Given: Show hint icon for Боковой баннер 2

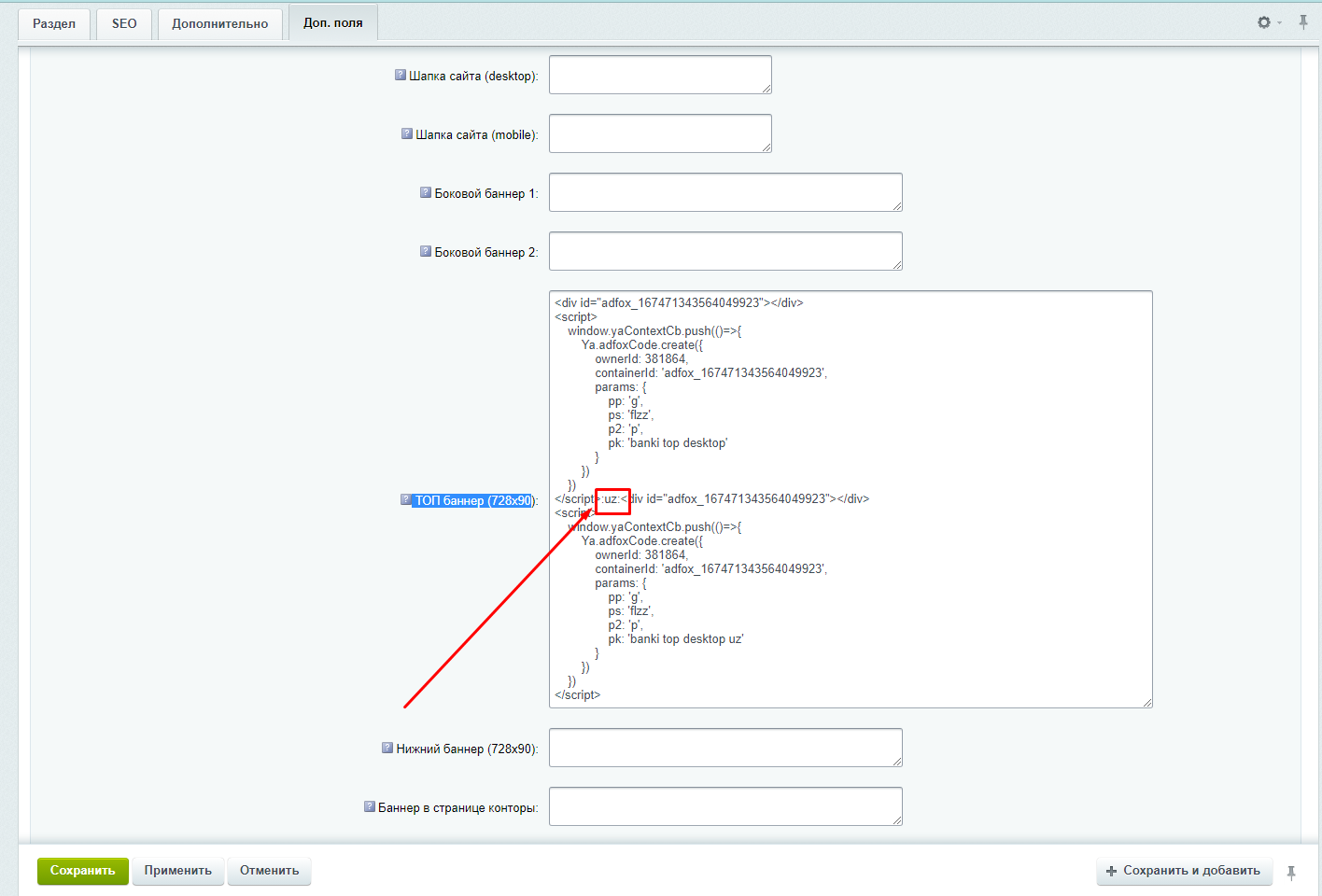Looking at the screenshot, I should click(426, 251).
